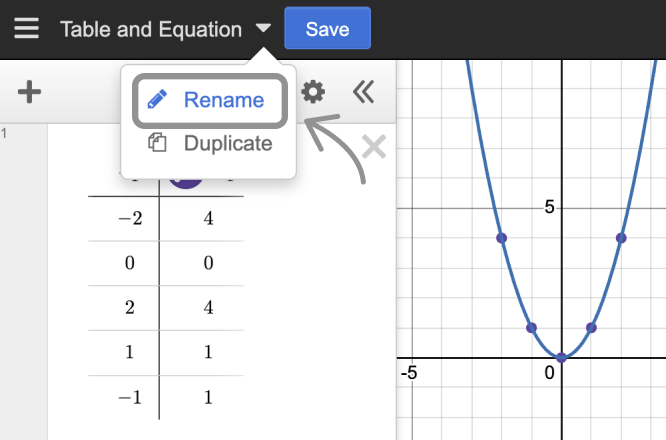Delete the table with the X icon
This screenshot has width=666, height=440.
point(373,148)
